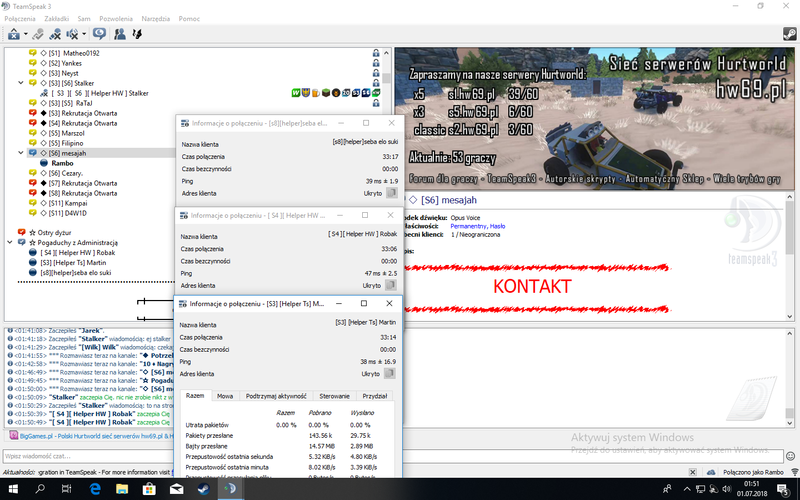Open the Narzędzia menu

point(156,18)
